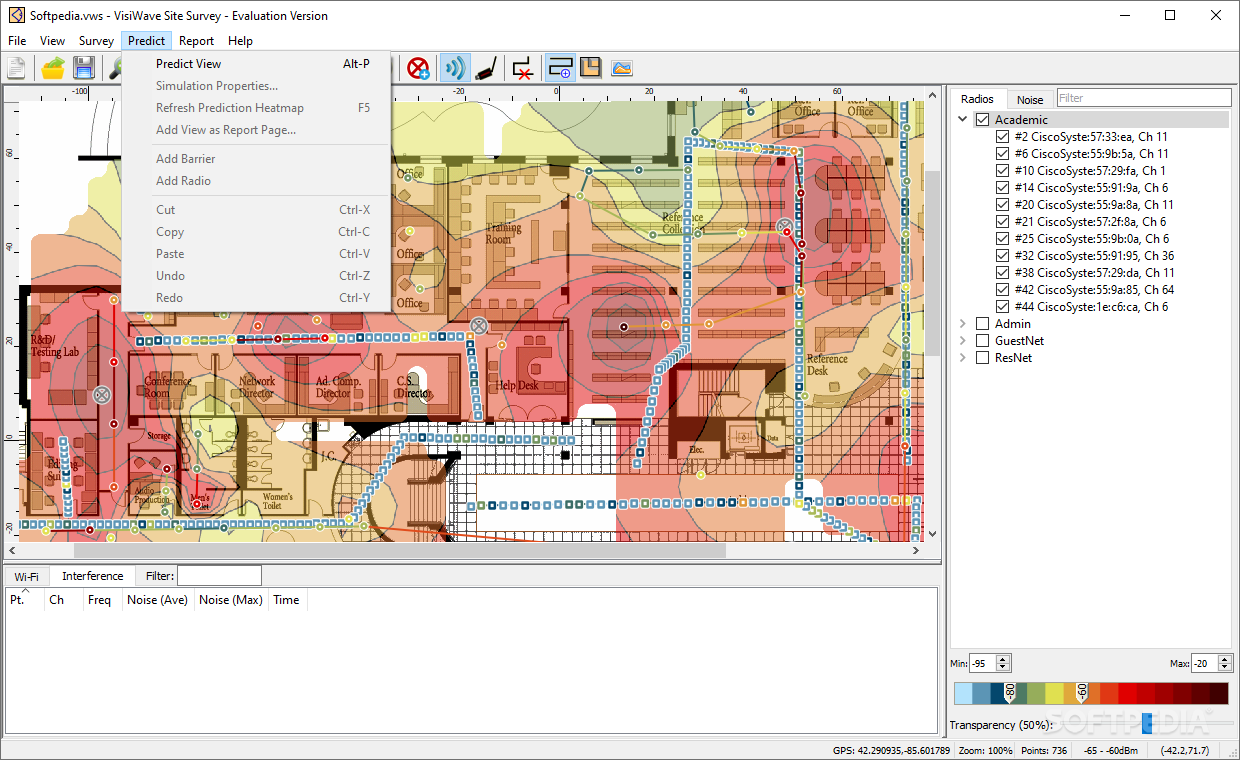Image resolution: width=1240 pixels, height=760 pixels.
Task: Adjust the Max value stepper arrows
Action: click(x=1226, y=663)
